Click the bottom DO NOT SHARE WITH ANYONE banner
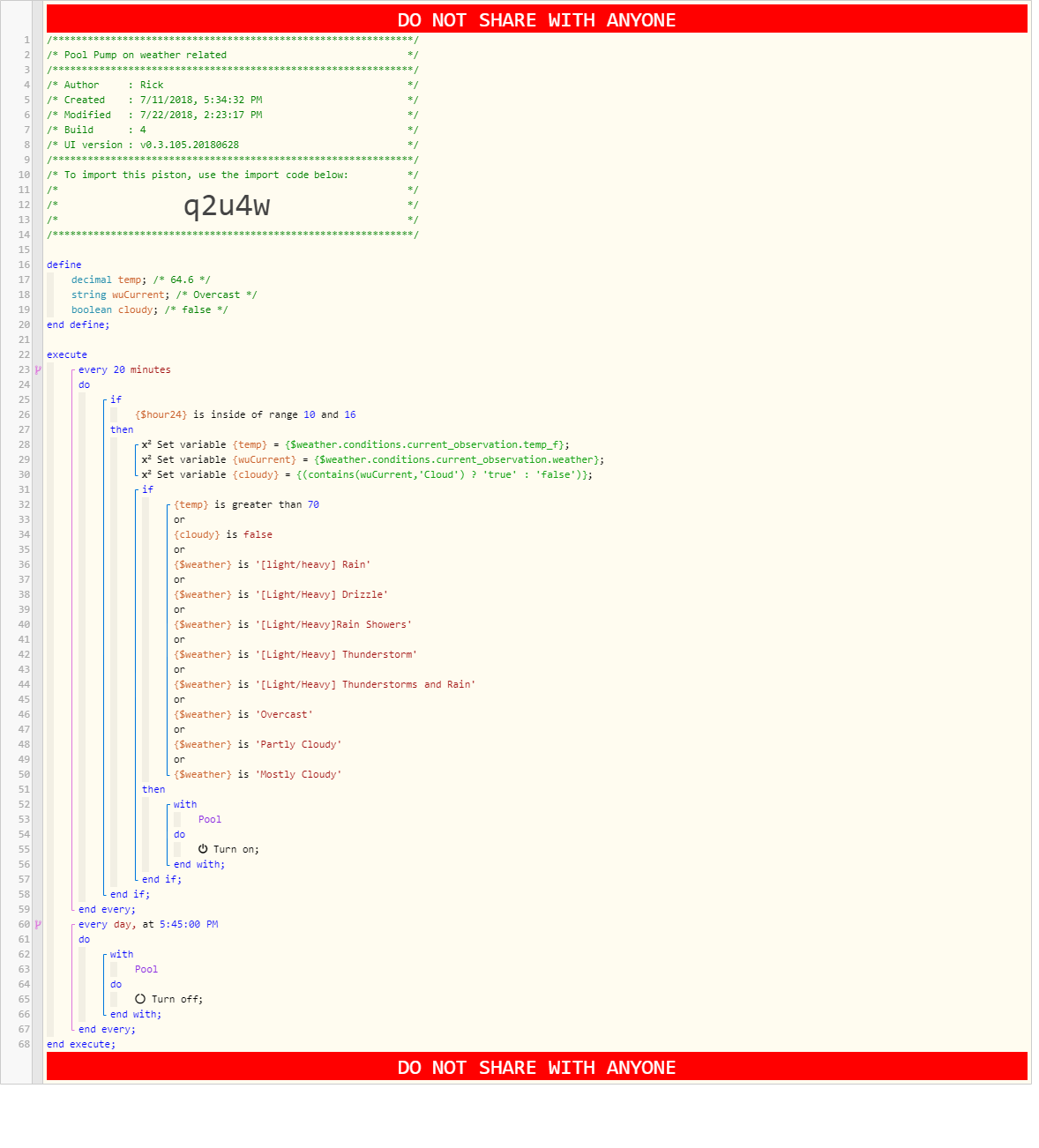 pyautogui.click(x=536, y=1067)
